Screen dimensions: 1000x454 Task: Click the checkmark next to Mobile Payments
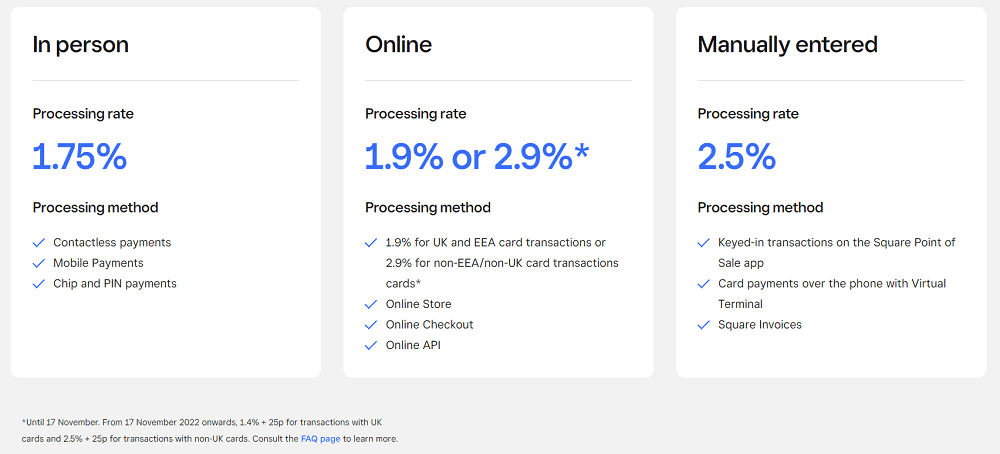[39, 263]
